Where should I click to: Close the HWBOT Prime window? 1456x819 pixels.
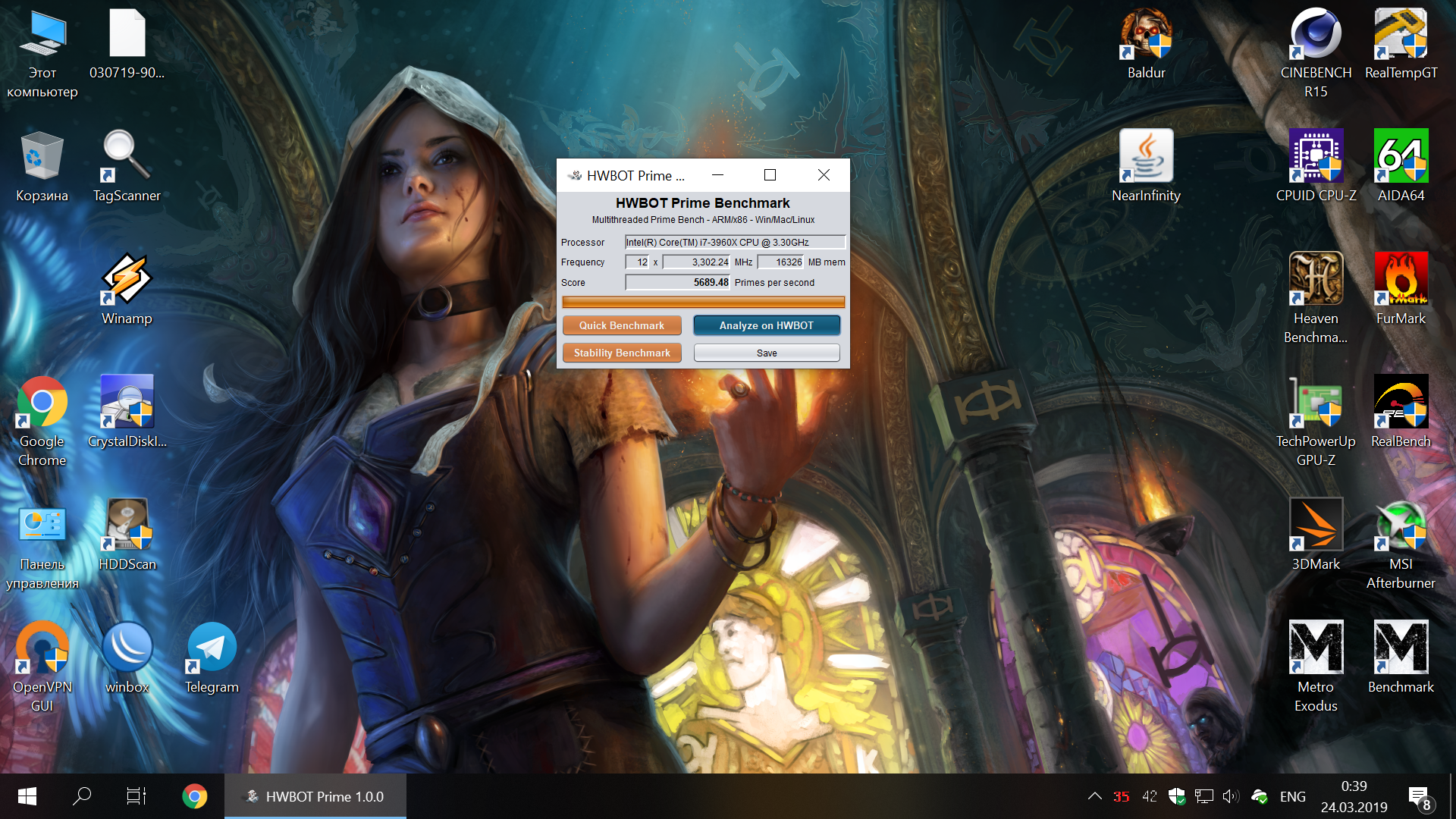[824, 175]
